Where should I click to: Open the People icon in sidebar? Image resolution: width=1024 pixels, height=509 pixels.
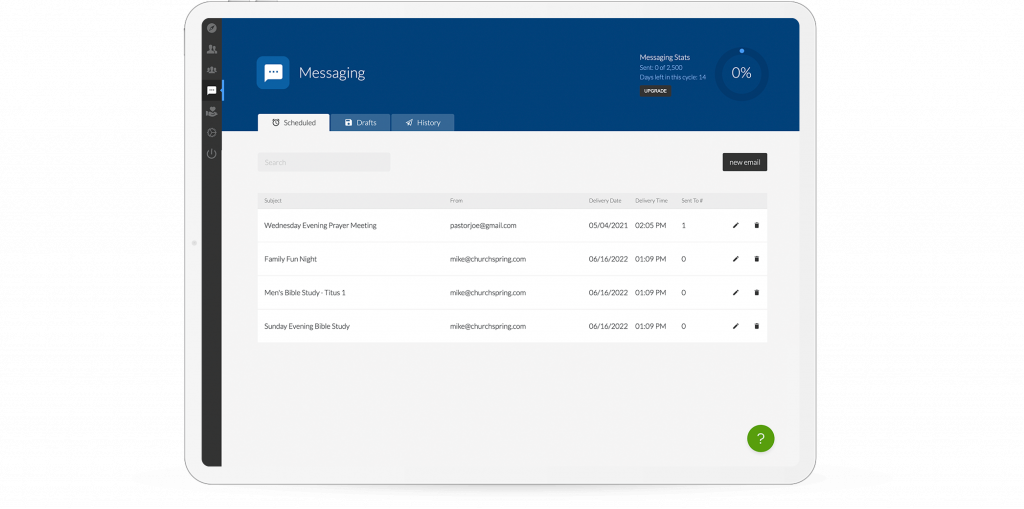point(212,49)
